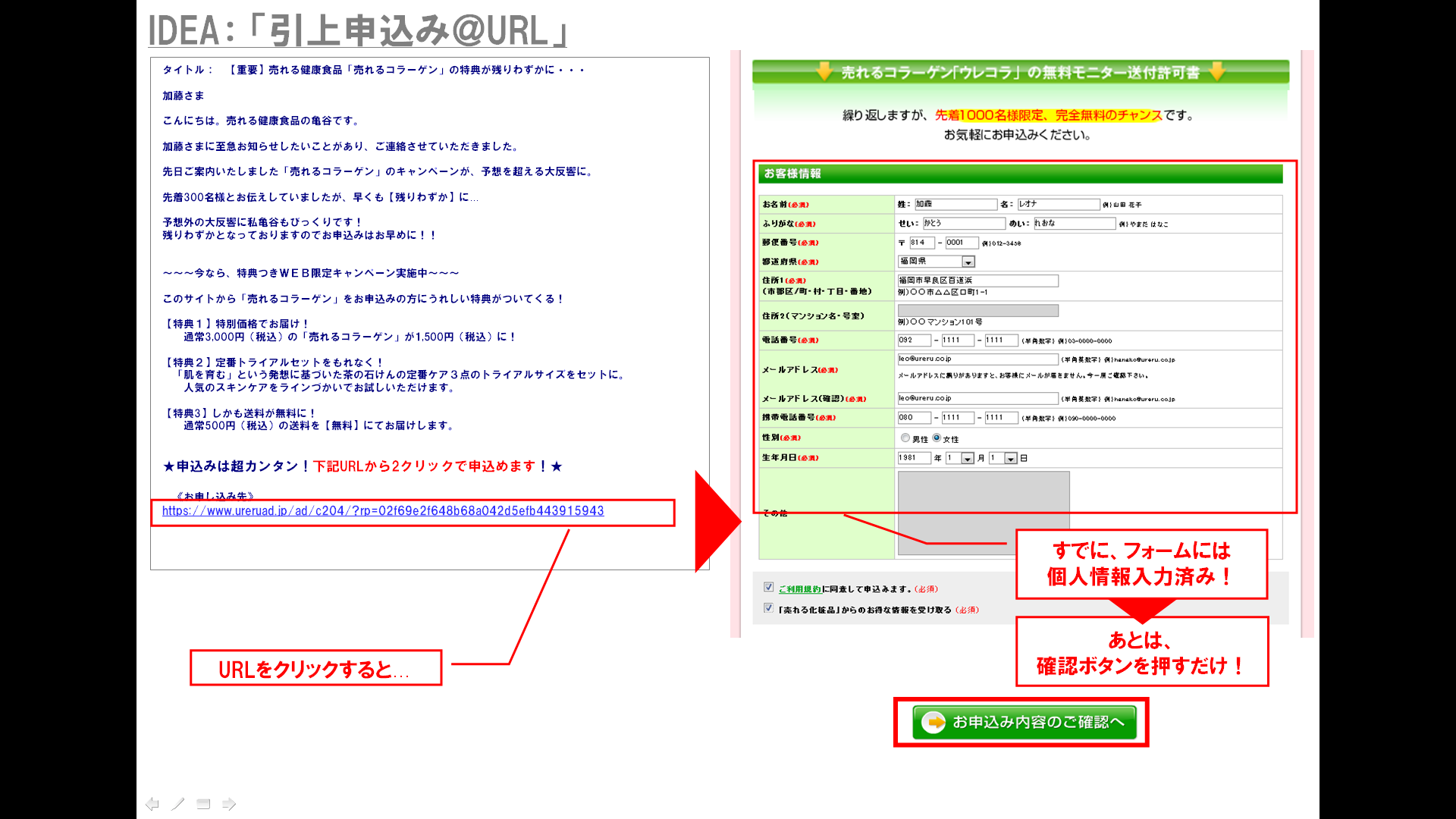This screenshot has width=1456, height=819.
Task: Click the first email address input field
Action: (977, 359)
